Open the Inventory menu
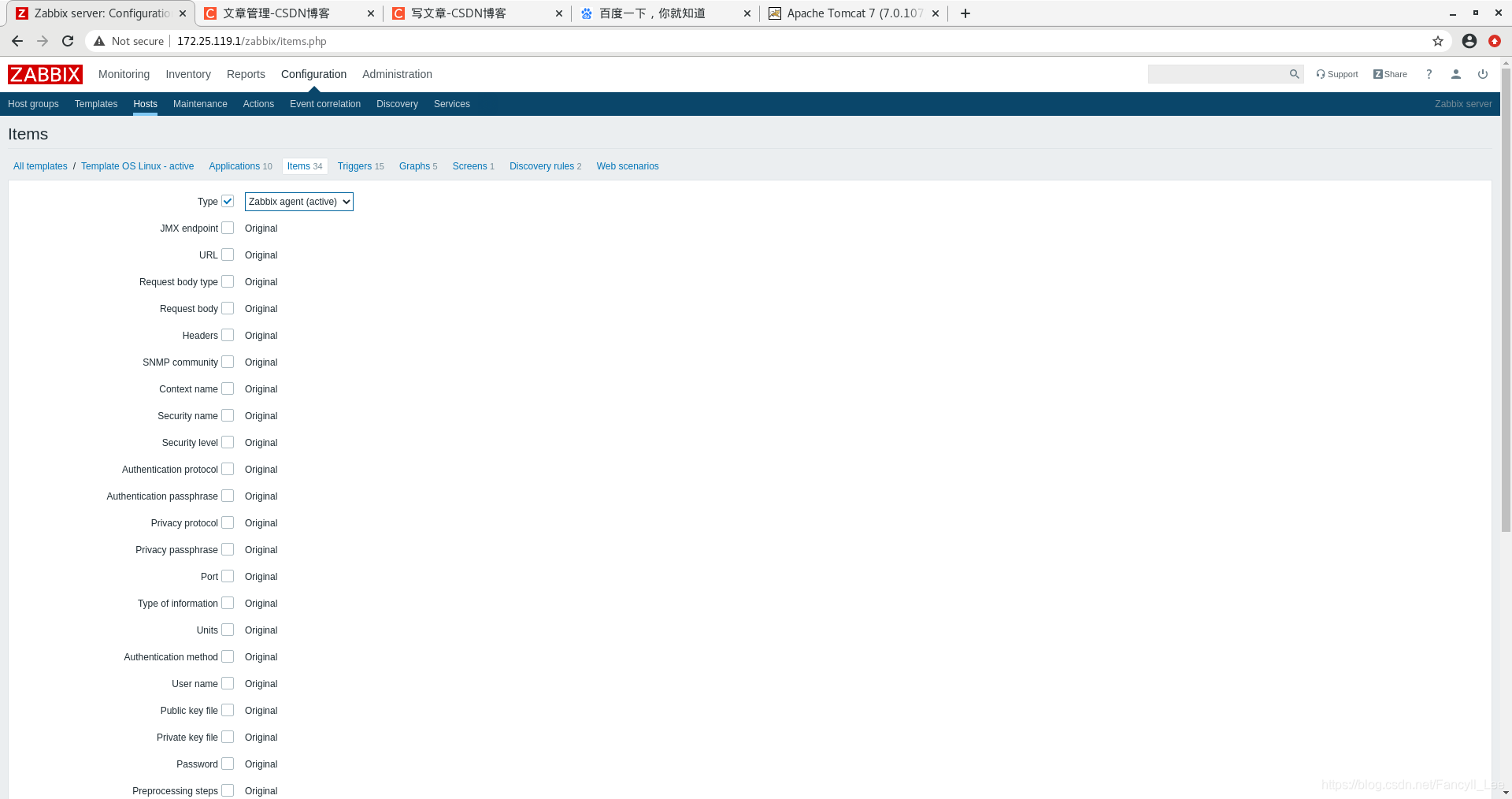Image resolution: width=1512 pixels, height=799 pixels. (x=188, y=74)
